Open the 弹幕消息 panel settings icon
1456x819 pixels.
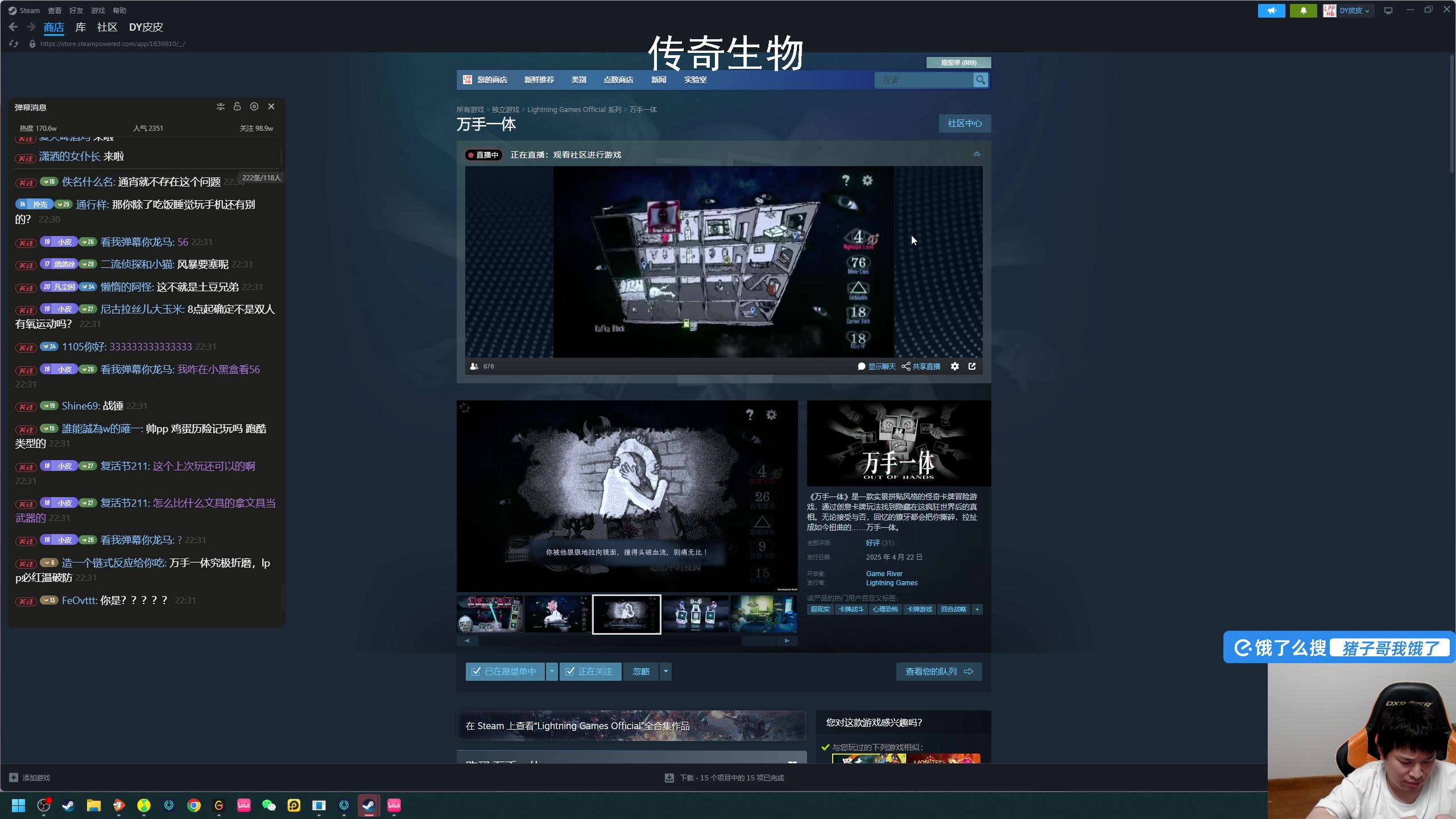point(254,106)
